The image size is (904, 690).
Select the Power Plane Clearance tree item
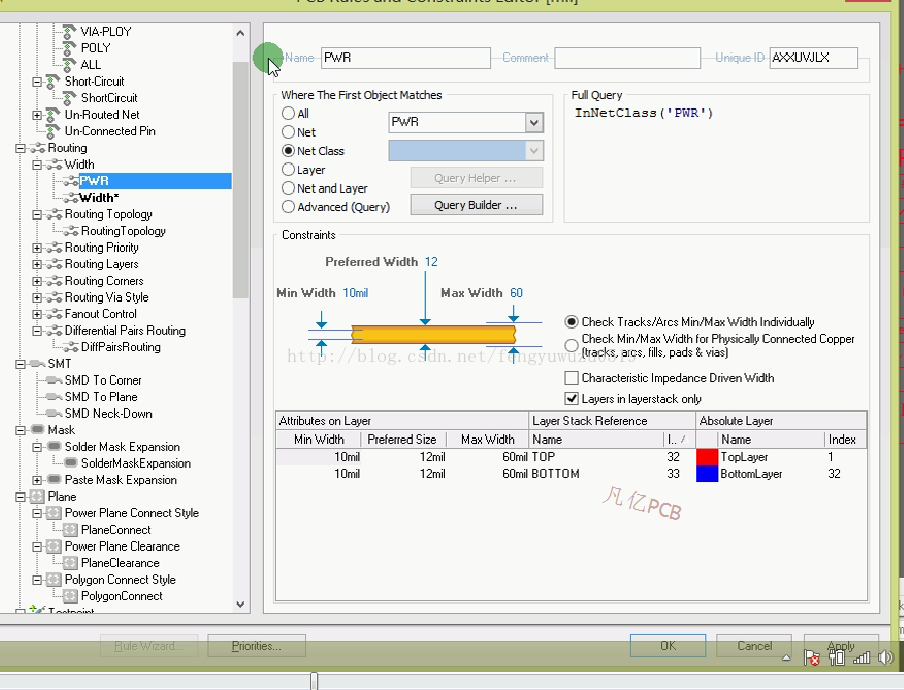[x=122, y=546]
